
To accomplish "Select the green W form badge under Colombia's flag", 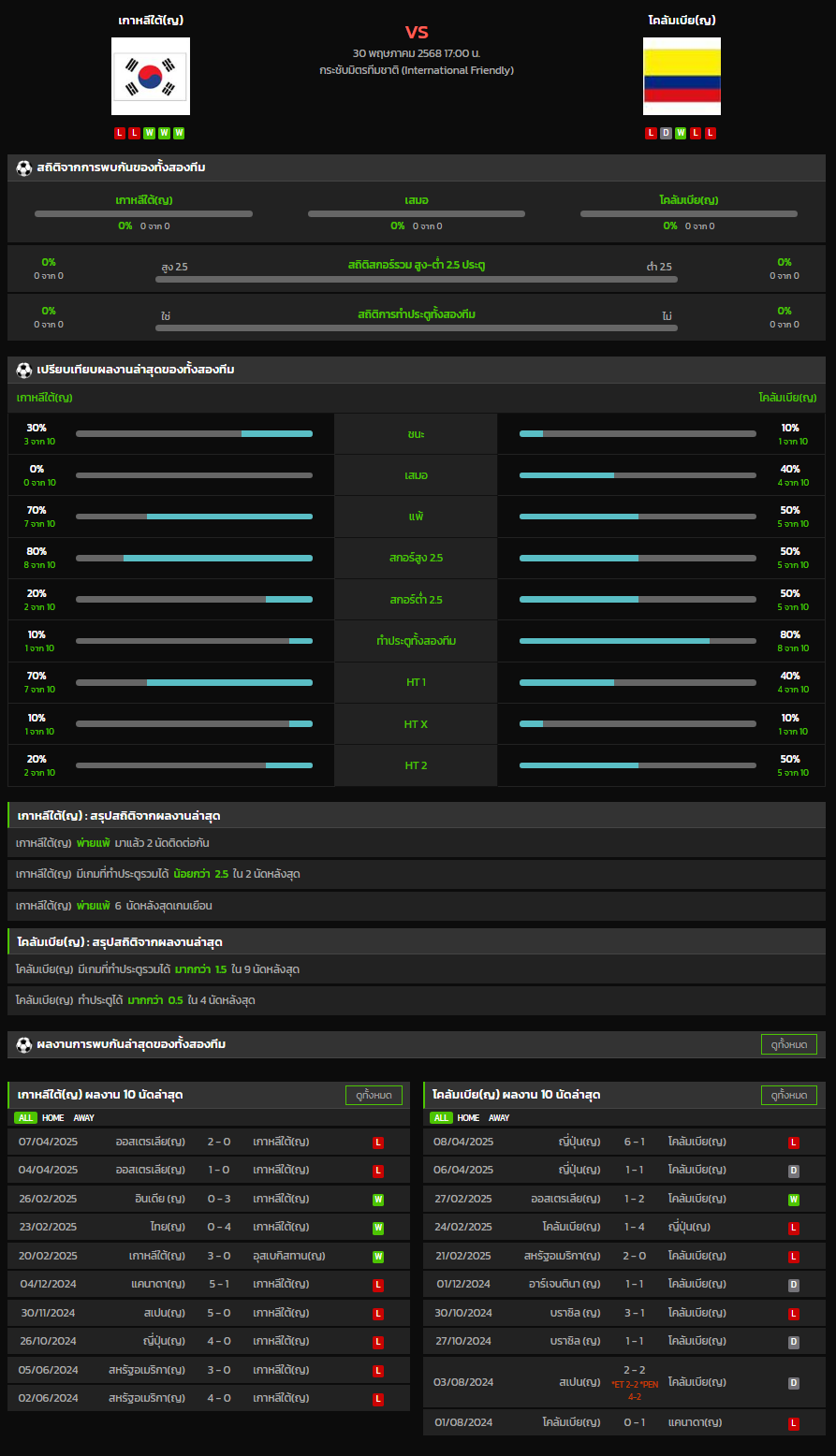I will point(681,133).
